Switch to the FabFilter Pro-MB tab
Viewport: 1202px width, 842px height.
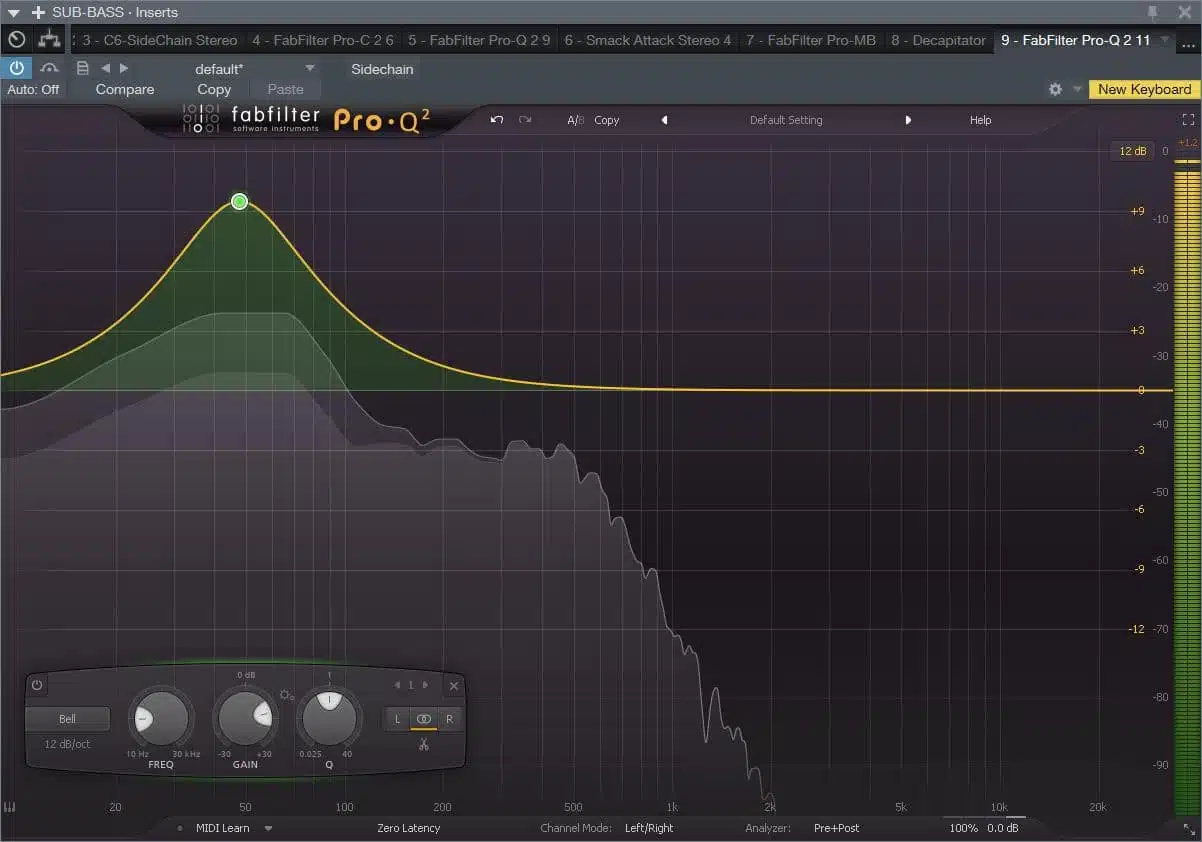(811, 40)
